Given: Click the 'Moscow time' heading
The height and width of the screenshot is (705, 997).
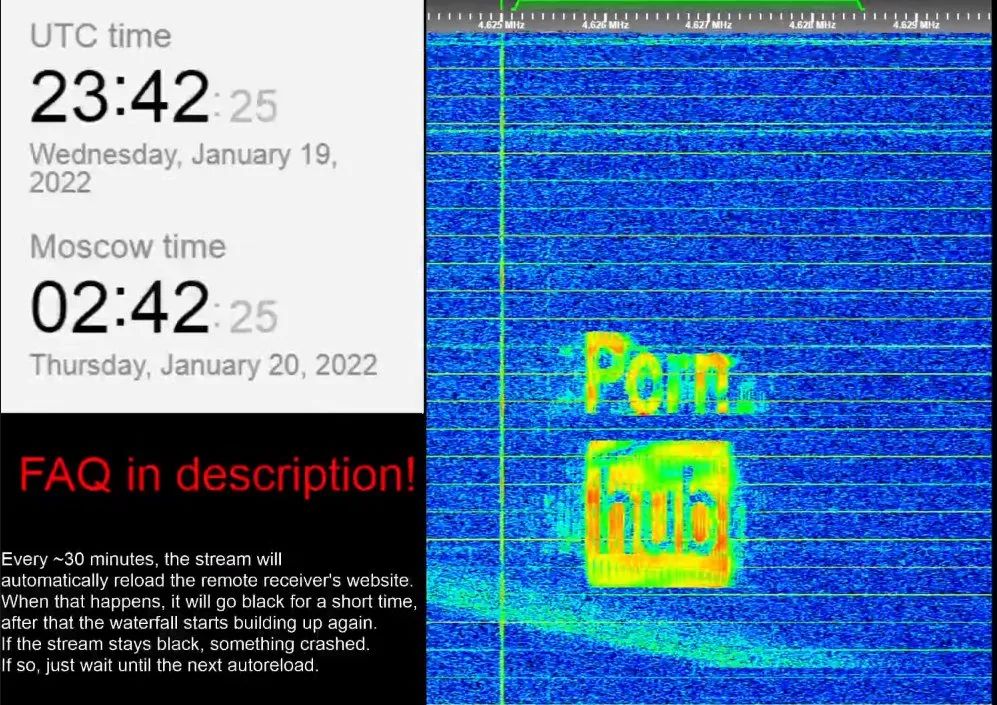Looking at the screenshot, I should click(128, 247).
